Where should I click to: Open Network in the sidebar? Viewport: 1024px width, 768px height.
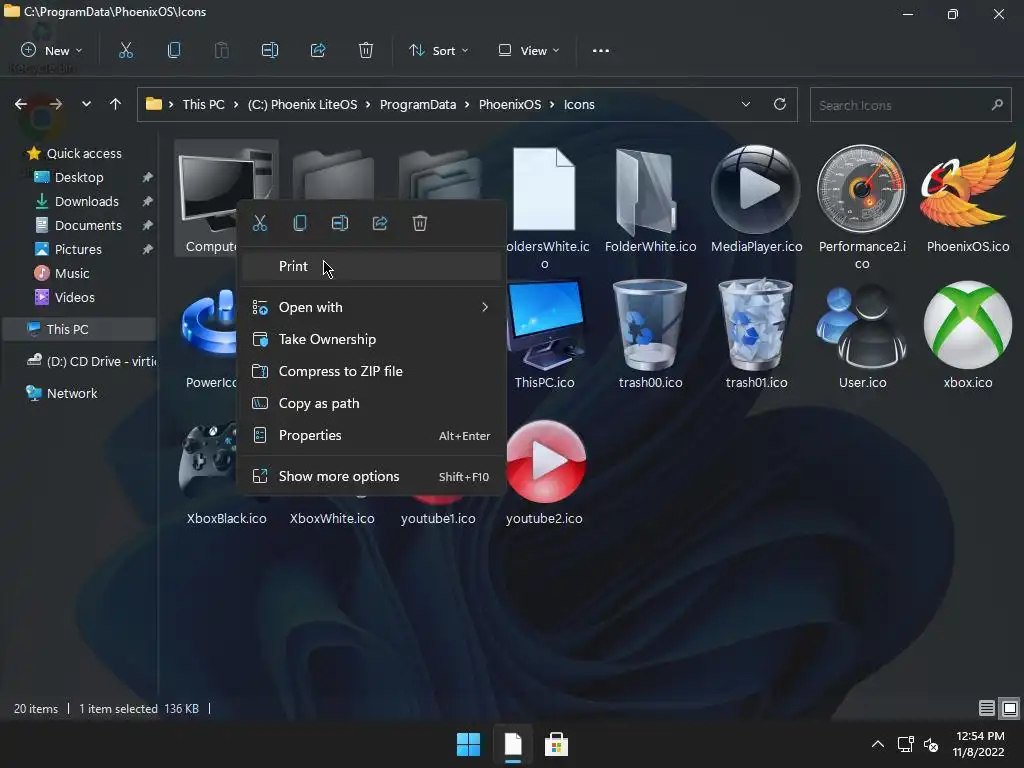tap(72, 393)
